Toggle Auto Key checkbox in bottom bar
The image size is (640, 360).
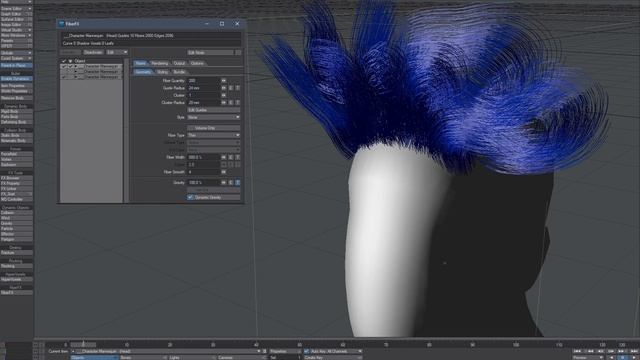tap(307, 351)
